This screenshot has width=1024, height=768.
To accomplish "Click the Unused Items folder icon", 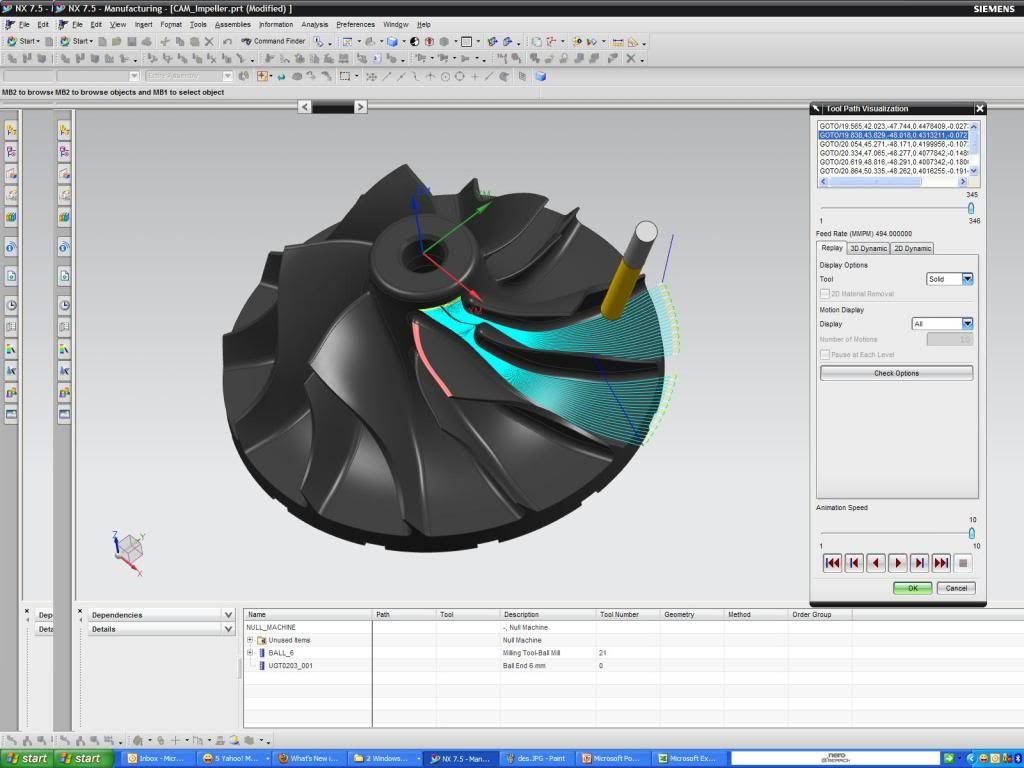I will click(261, 640).
